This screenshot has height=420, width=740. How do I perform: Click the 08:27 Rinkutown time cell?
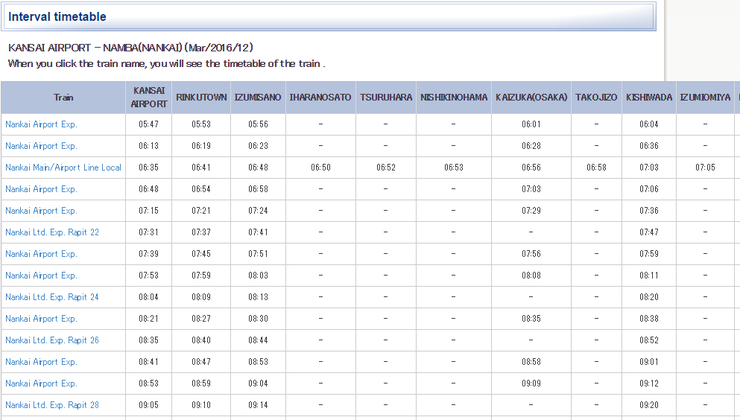(x=202, y=319)
